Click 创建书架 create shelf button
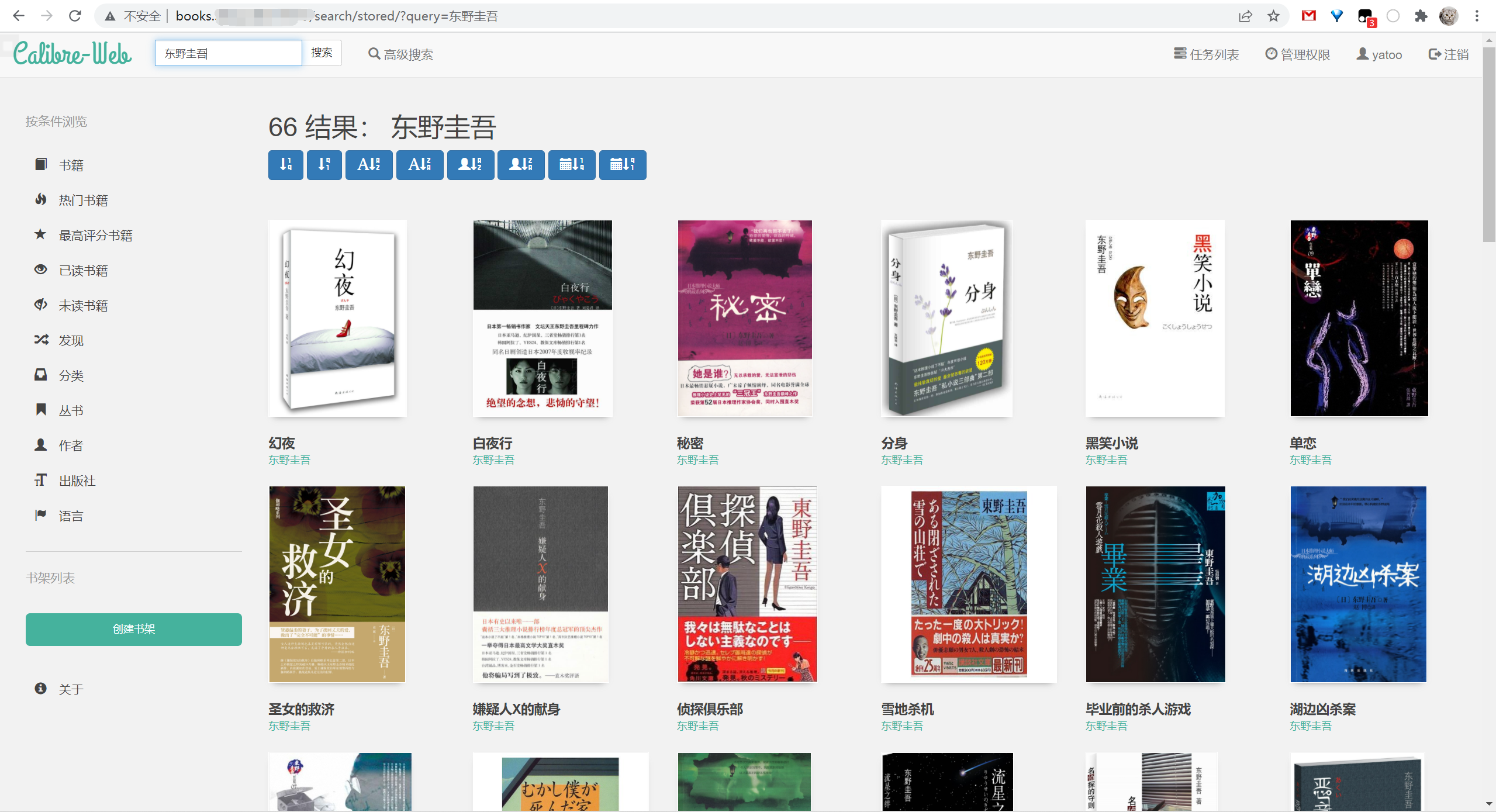This screenshot has width=1496, height=812. click(133, 629)
